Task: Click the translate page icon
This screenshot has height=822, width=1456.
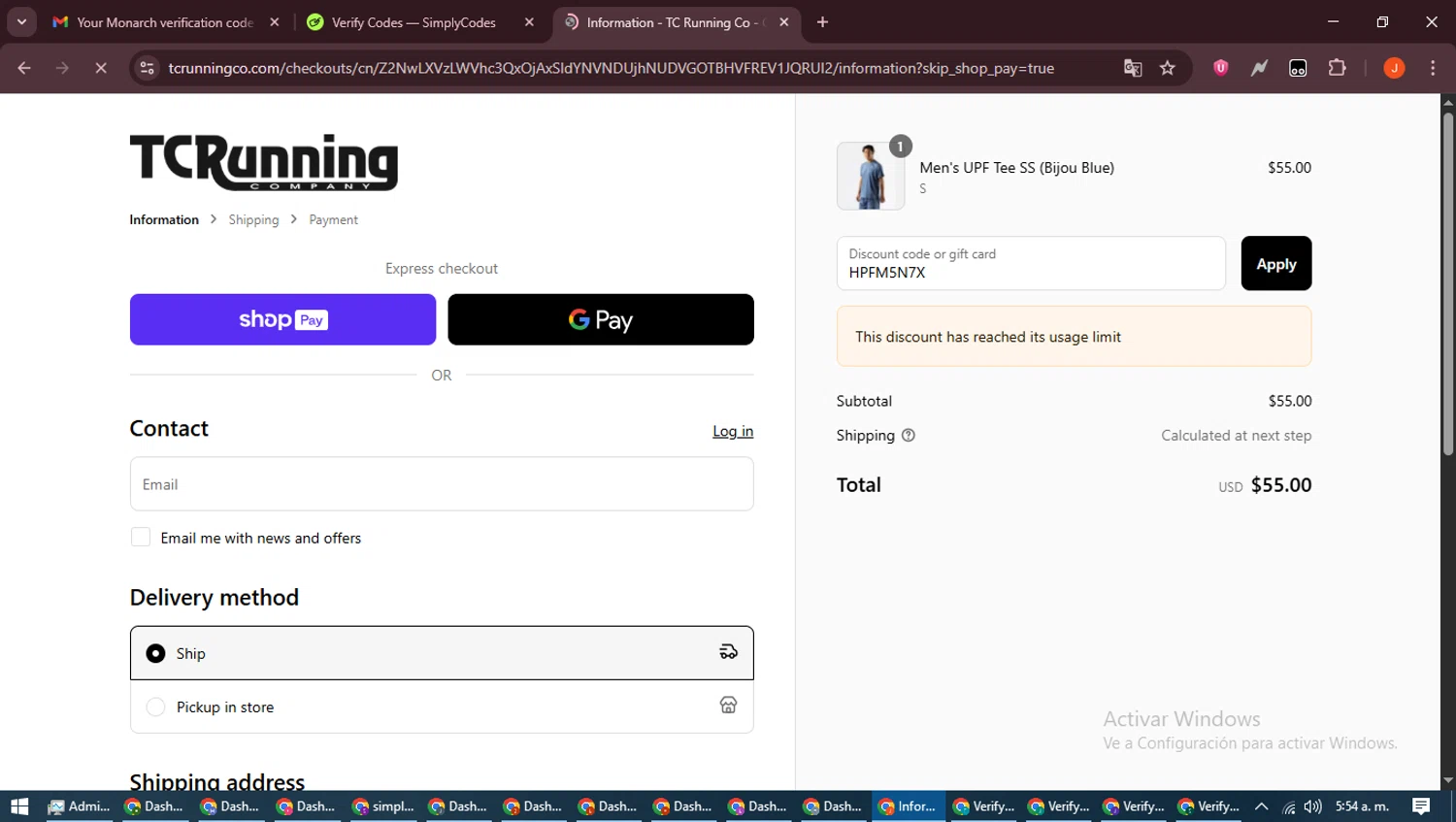Action: tap(1133, 68)
